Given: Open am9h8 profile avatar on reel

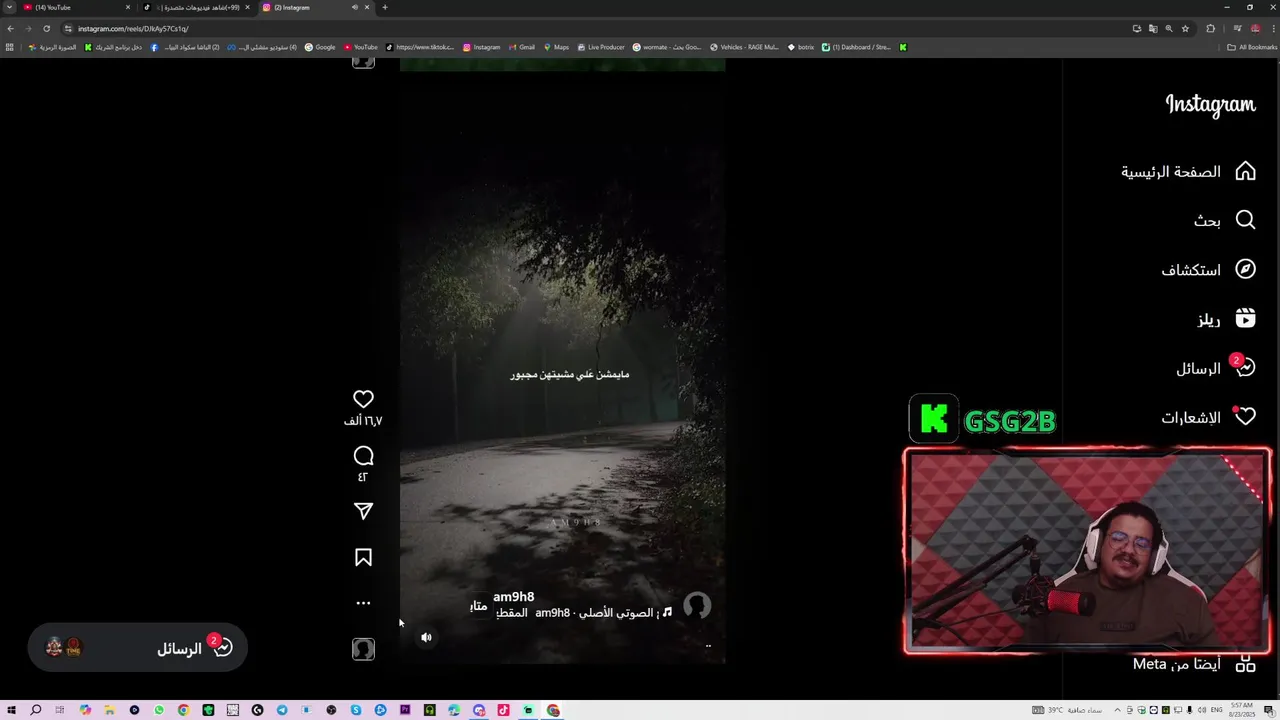Looking at the screenshot, I should click(697, 606).
